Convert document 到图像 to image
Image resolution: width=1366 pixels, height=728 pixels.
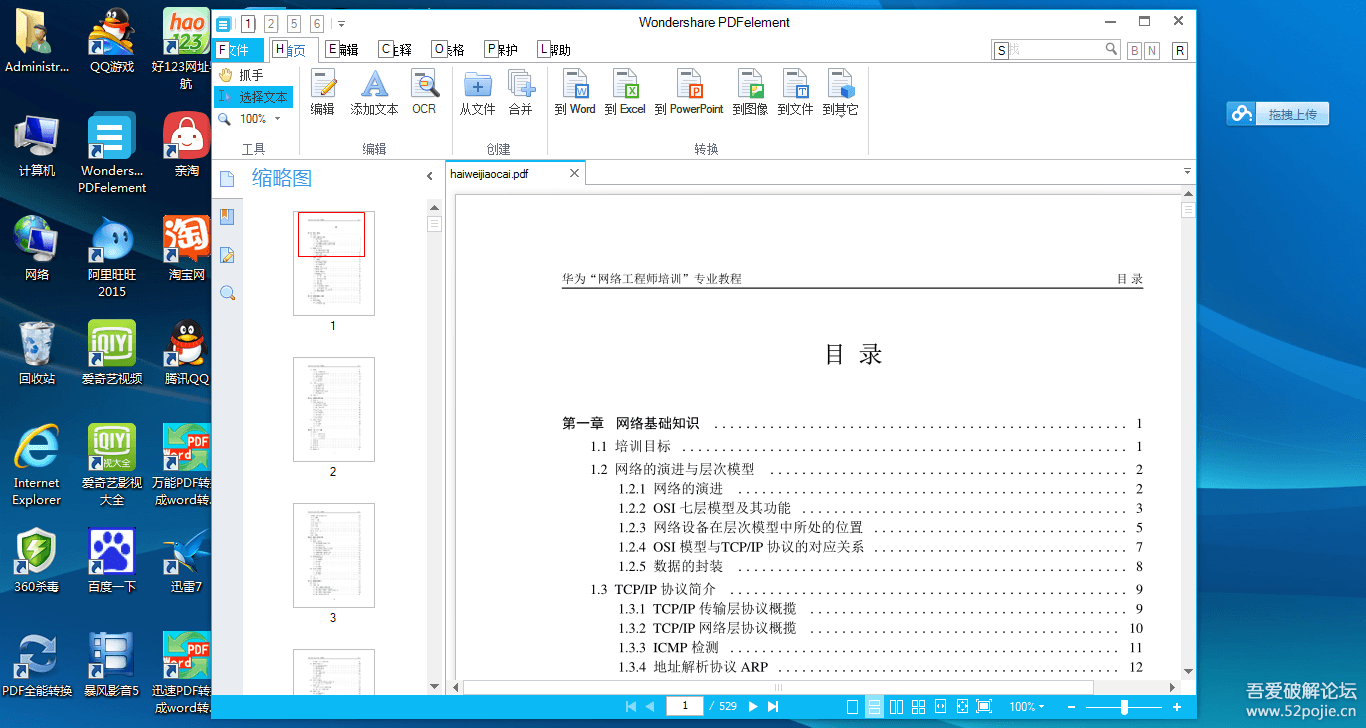750,93
